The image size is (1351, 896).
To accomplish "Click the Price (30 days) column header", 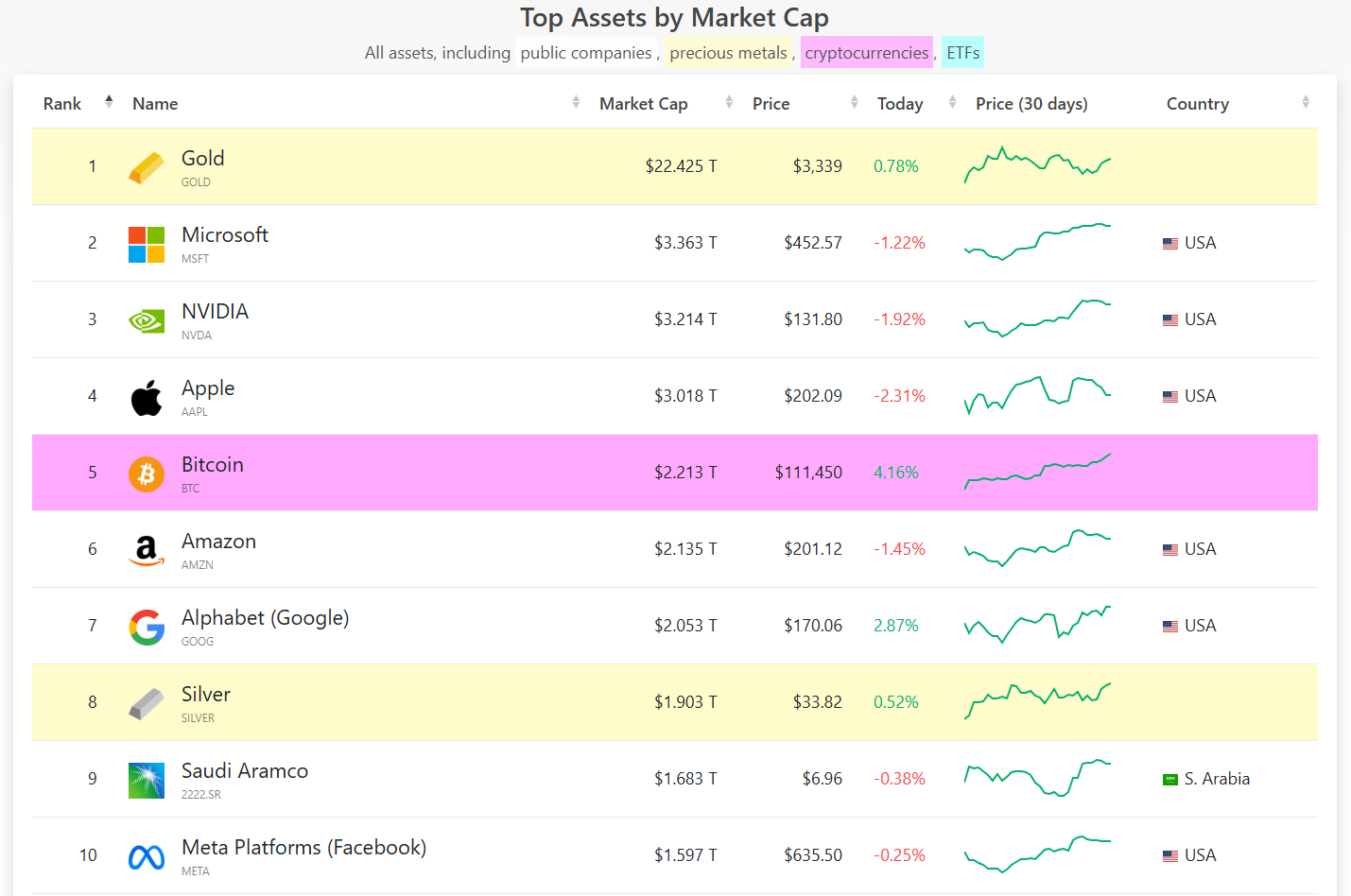I will 1031,104.
